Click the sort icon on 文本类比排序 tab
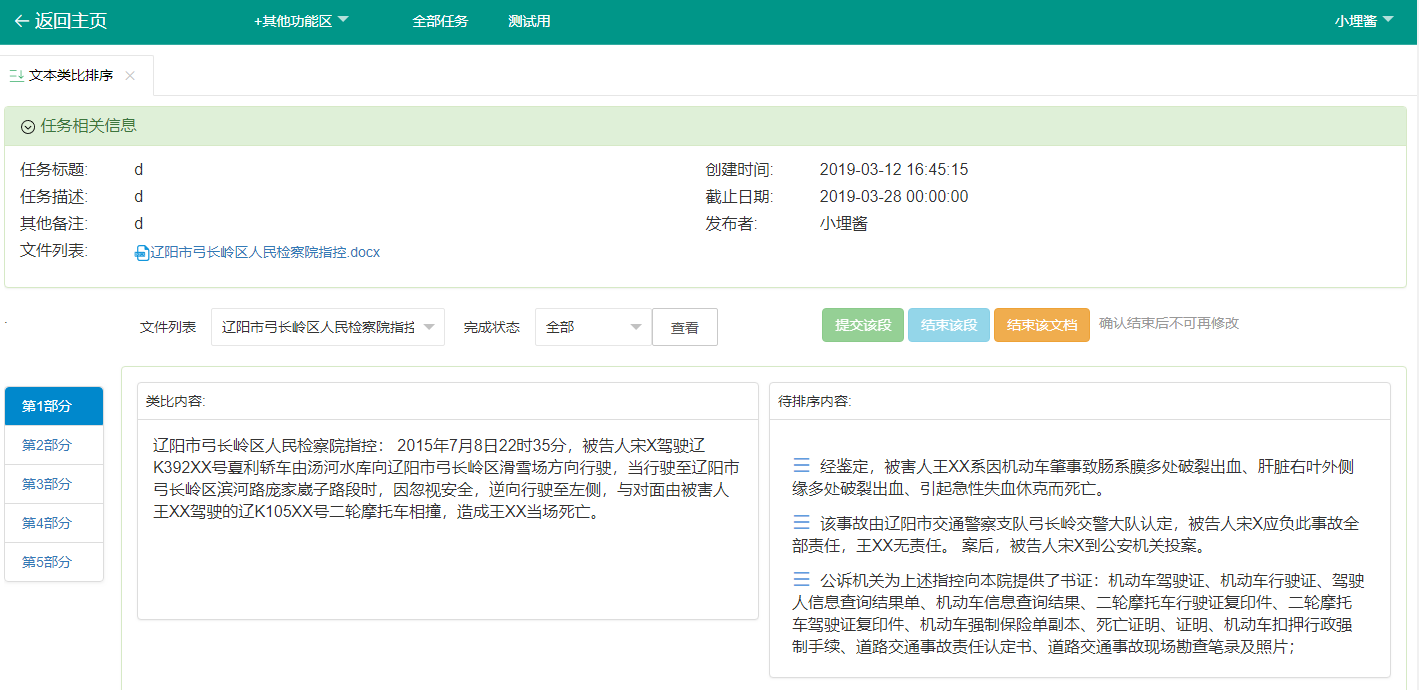 coord(16,76)
